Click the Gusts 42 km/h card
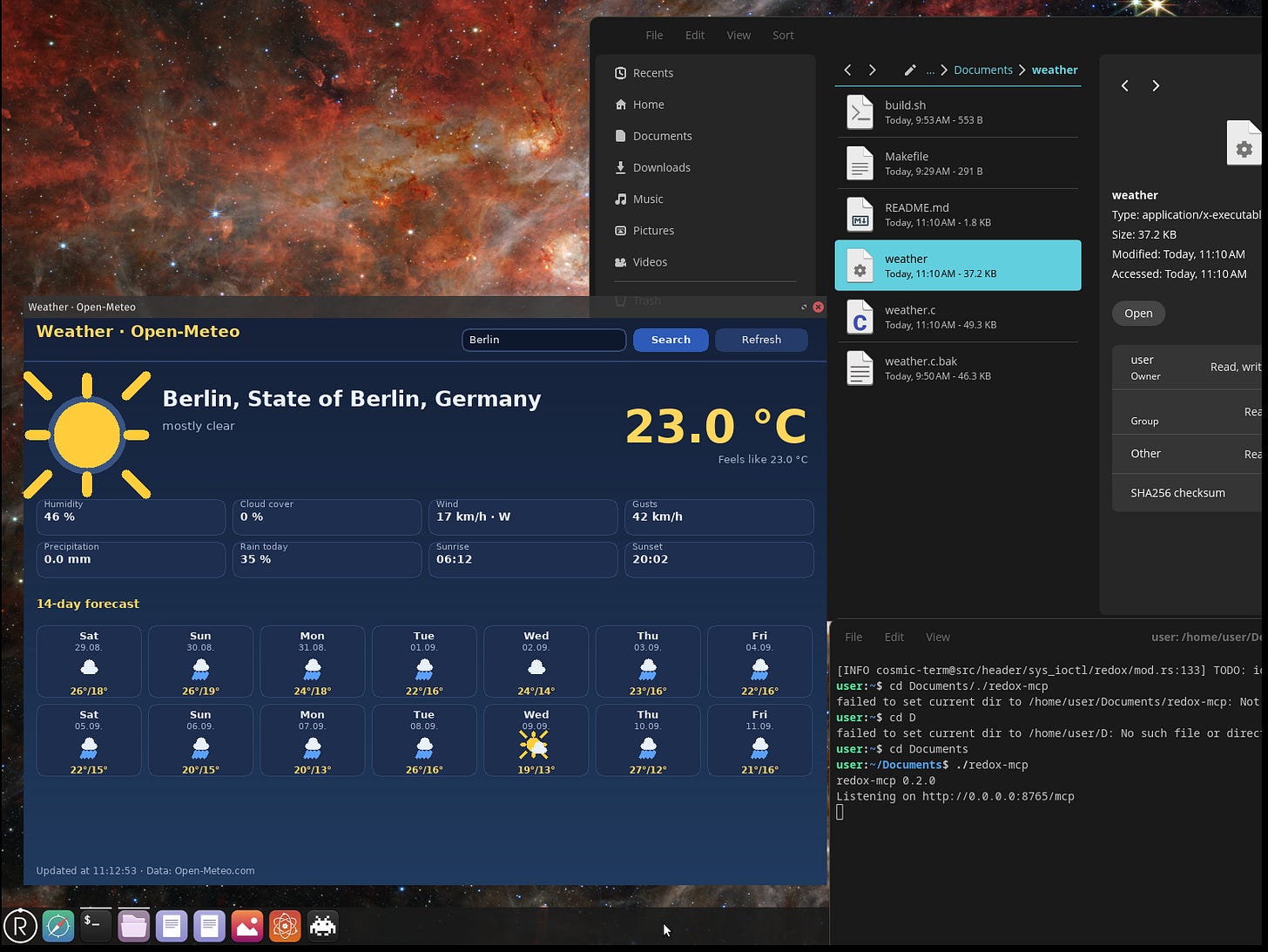Image resolution: width=1268 pixels, height=952 pixels. 719,517
